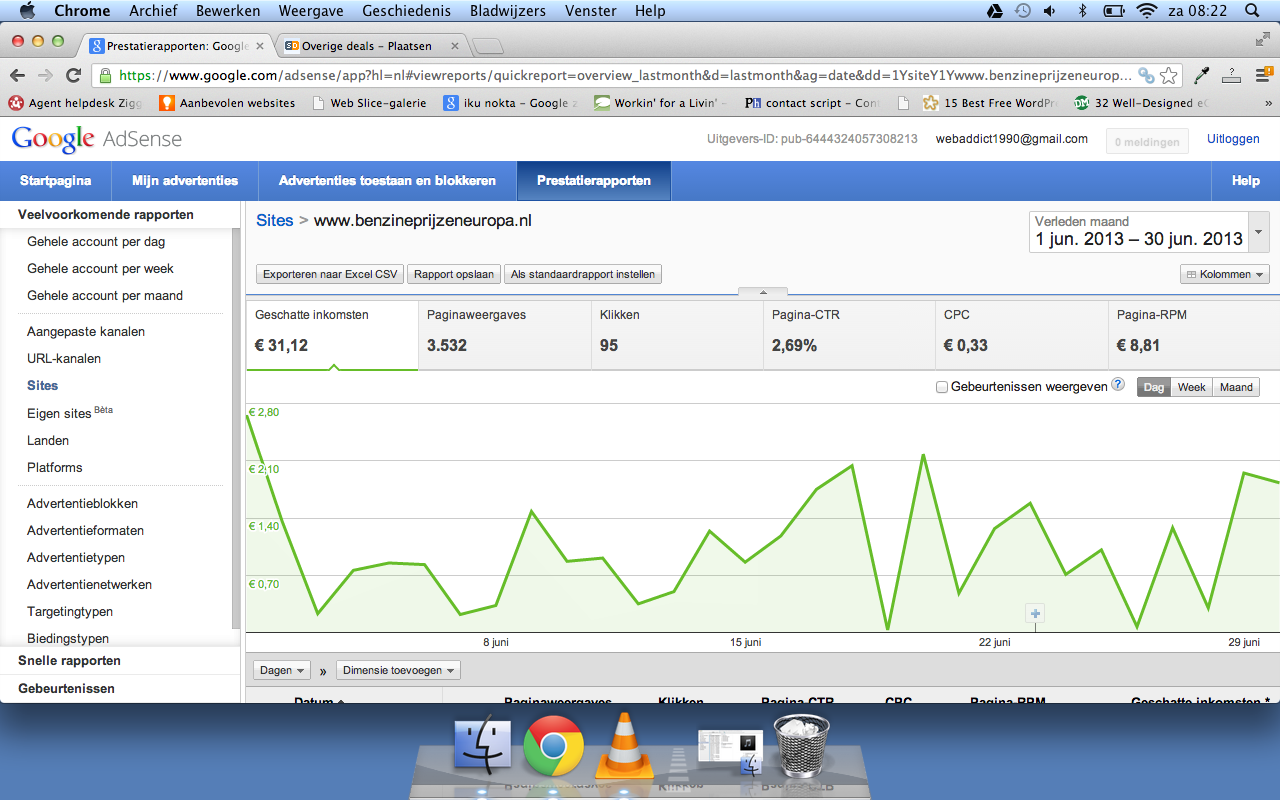Click the 0 meldingen button
Viewport: 1280px width, 800px height.
[x=1147, y=142]
